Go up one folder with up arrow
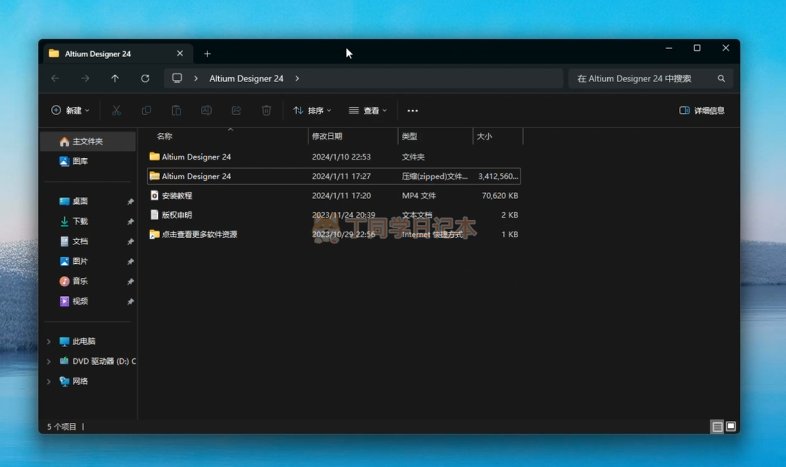The height and width of the screenshot is (467, 786). click(x=115, y=78)
